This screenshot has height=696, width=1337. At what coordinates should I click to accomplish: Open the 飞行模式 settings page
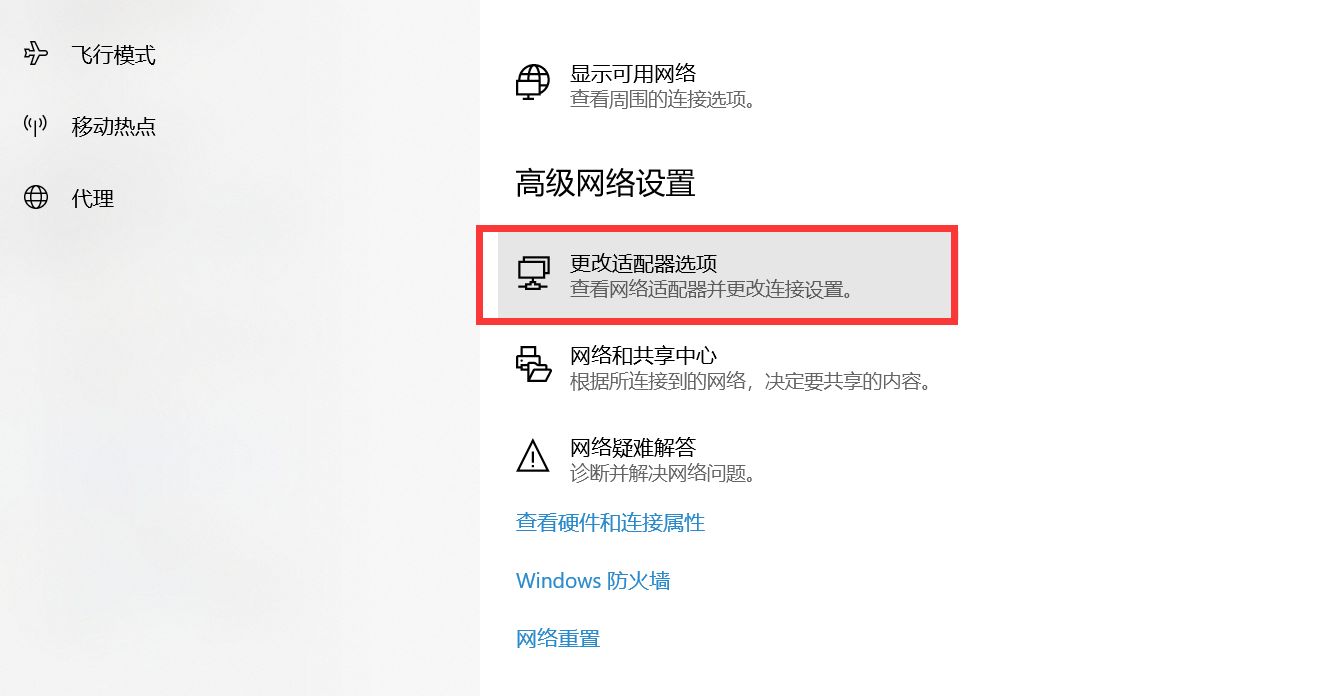pyautogui.click(x=240, y=54)
